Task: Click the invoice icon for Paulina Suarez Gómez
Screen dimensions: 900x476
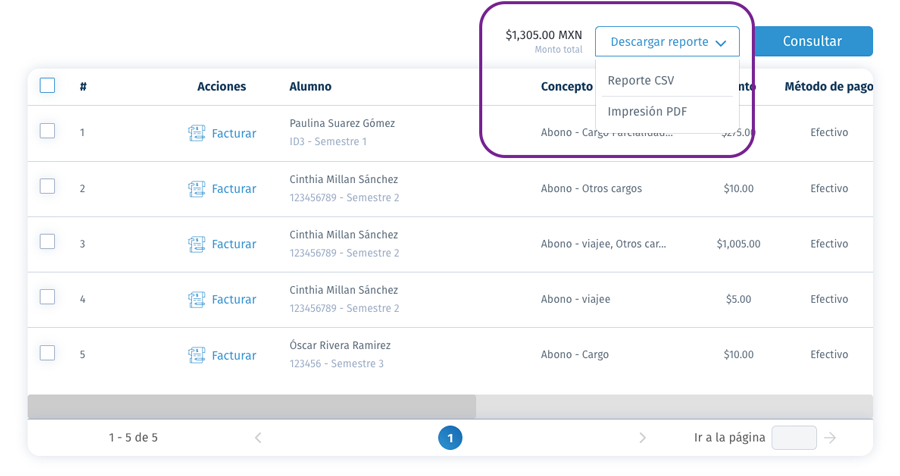Action: click(x=196, y=133)
